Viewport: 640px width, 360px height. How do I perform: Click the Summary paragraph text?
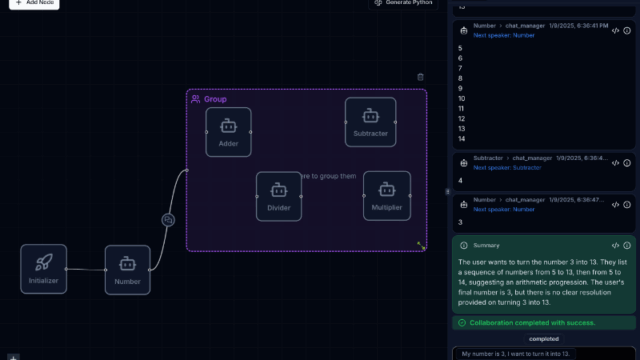(x=541, y=282)
